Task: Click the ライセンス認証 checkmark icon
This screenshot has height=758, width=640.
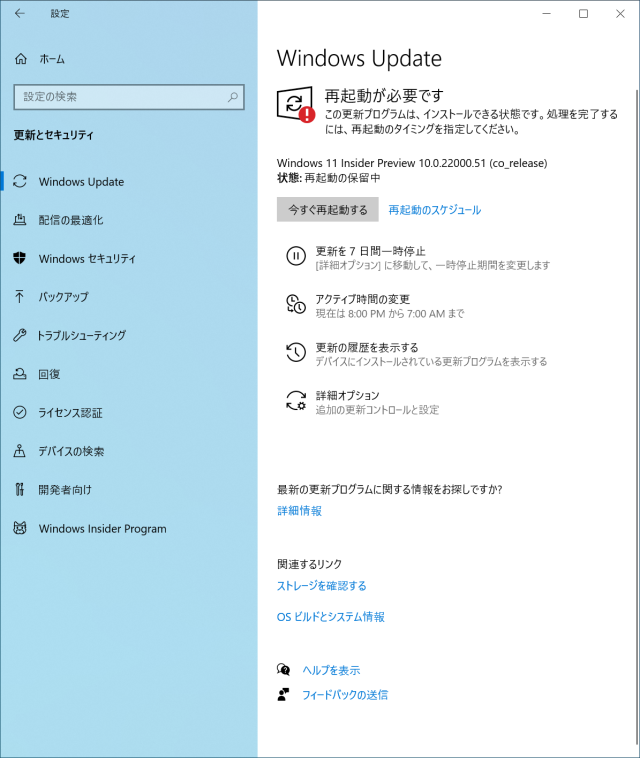Action: coord(20,412)
